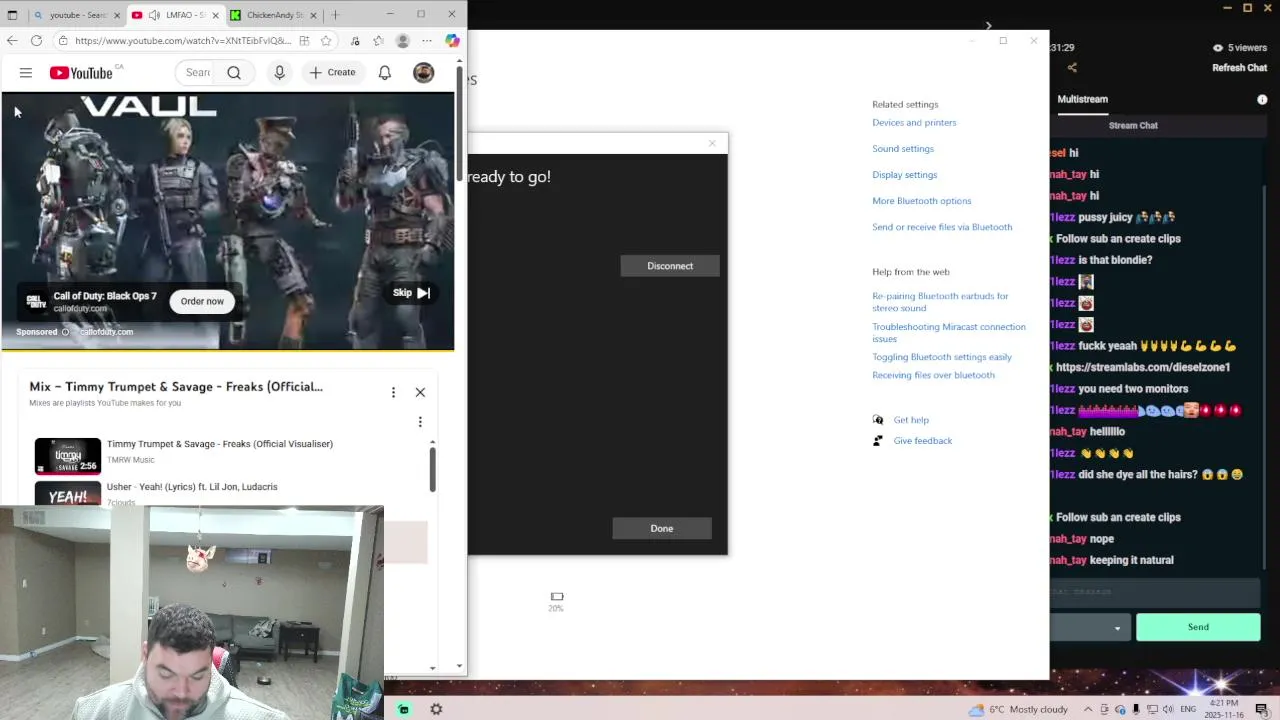This screenshot has height=720, width=1280.
Task: Open the YouTube hamburger guide menu
Action: pyautogui.click(x=26, y=73)
